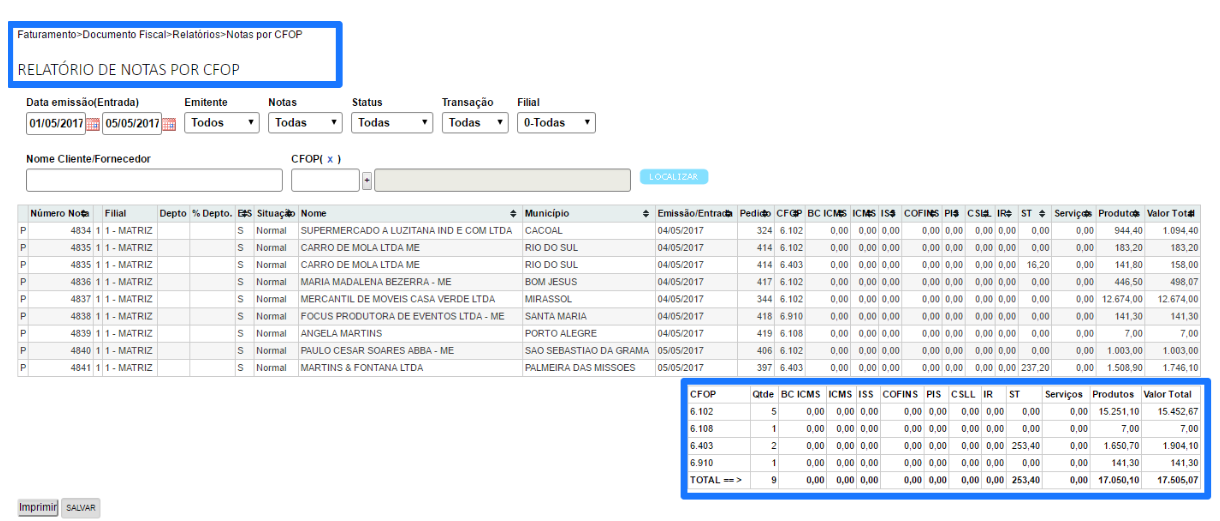Expand the Emitente dropdown

222,123
